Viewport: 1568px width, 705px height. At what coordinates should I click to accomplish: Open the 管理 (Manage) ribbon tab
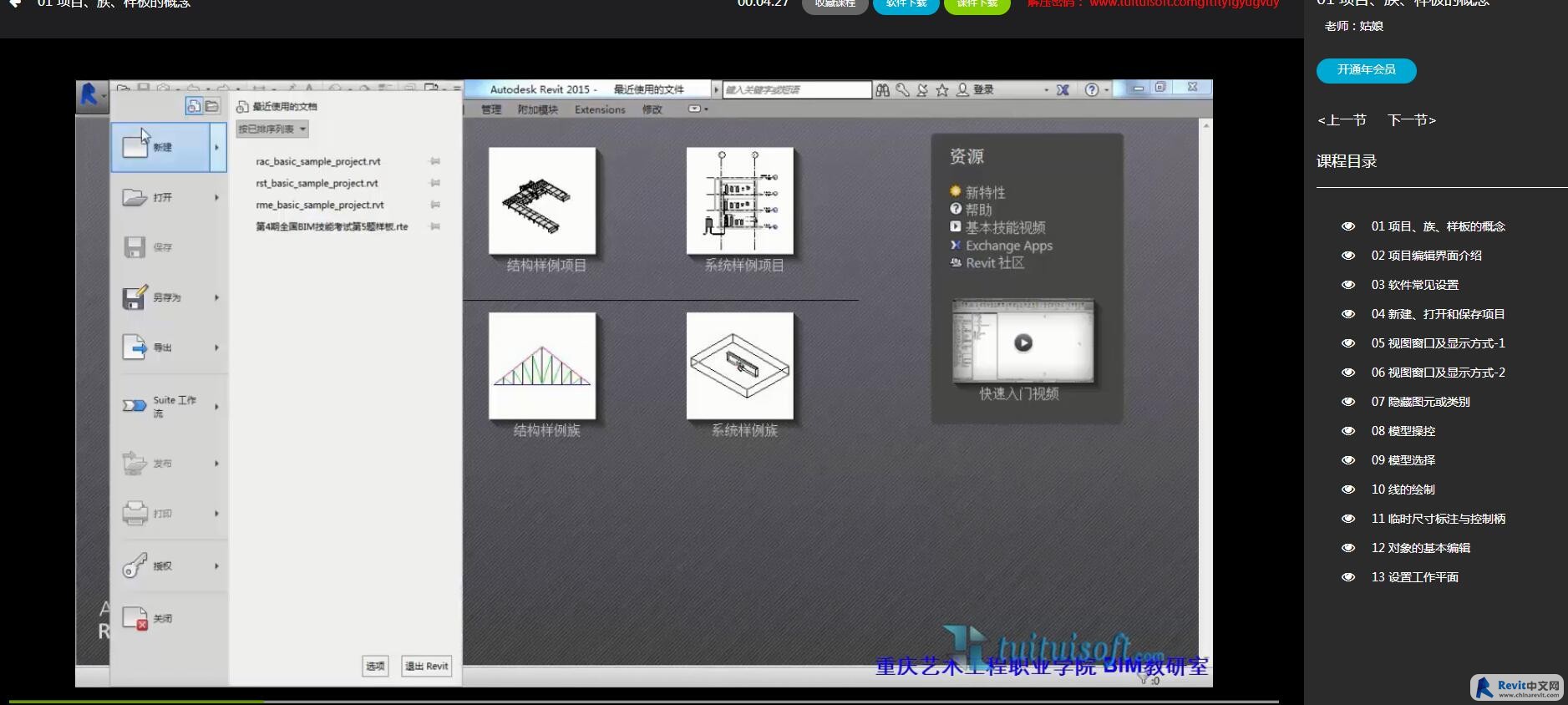tap(491, 109)
